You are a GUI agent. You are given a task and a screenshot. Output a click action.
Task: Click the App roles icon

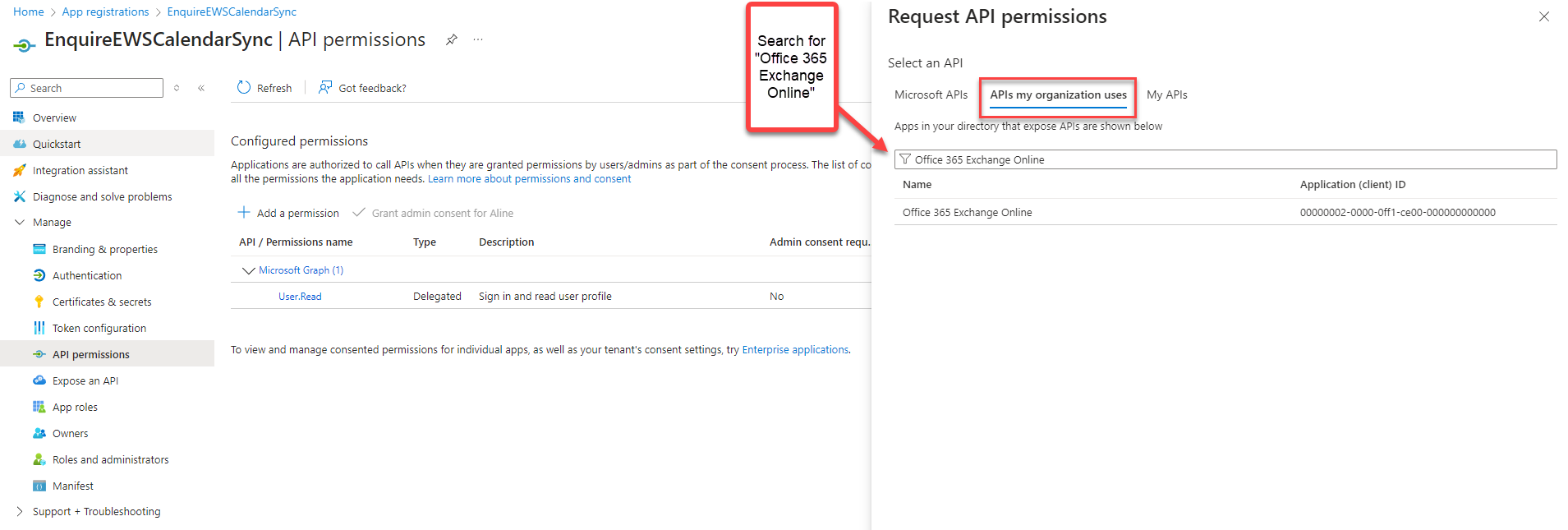[x=39, y=407]
